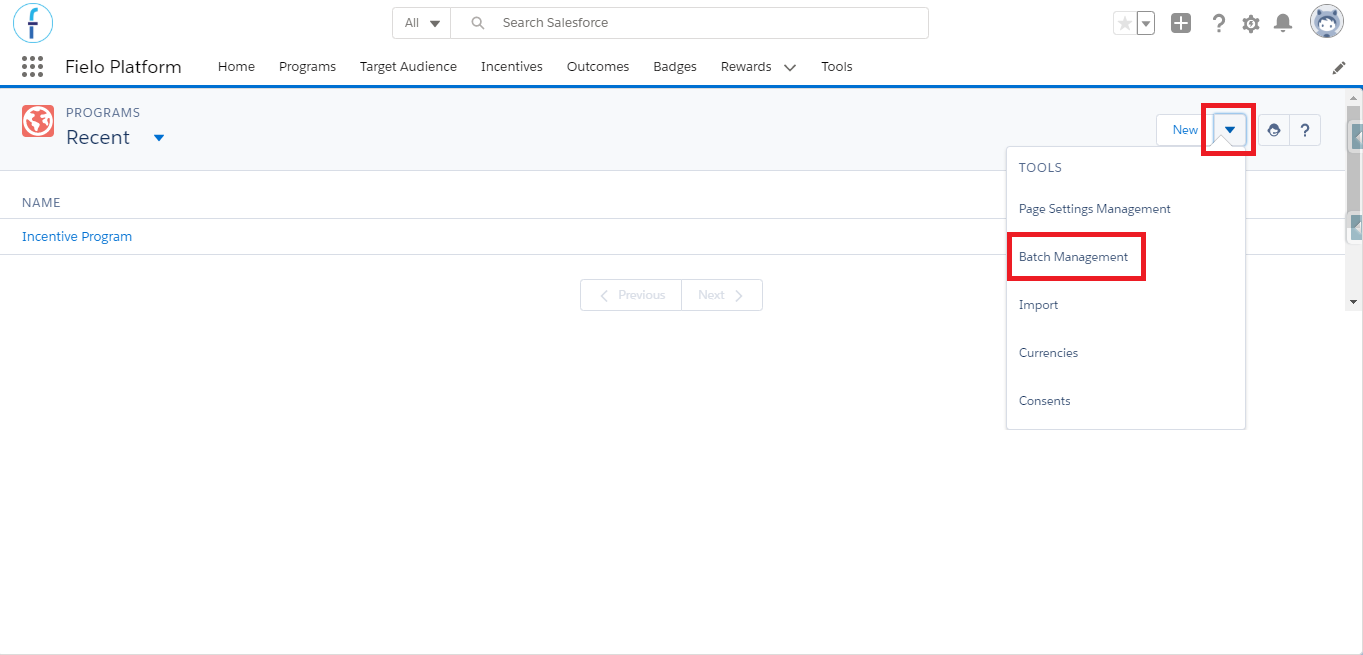Viewport: 1363px width, 655px height.
Task: Click the character icon beside the tools dropdown
Action: (1273, 130)
